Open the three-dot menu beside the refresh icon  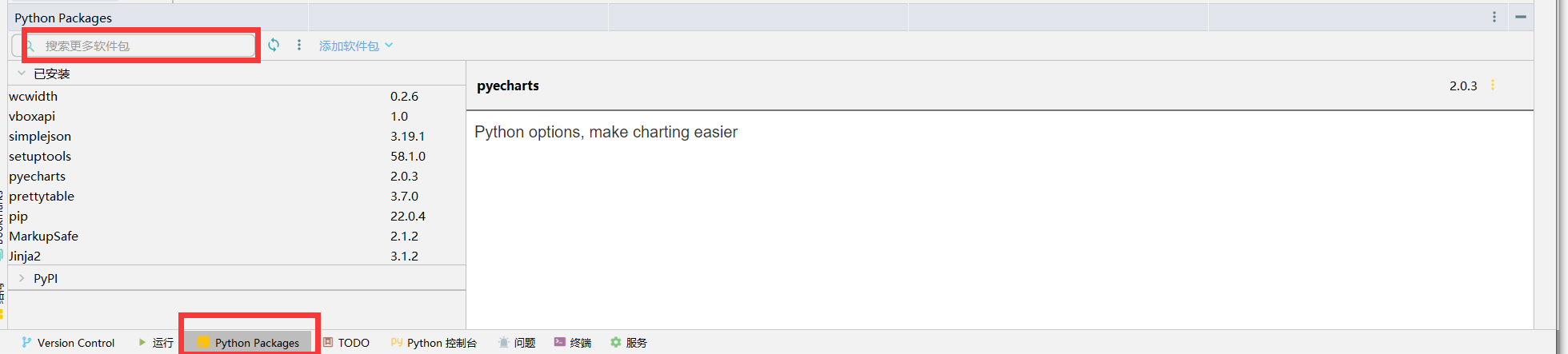[x=299, y=46]
